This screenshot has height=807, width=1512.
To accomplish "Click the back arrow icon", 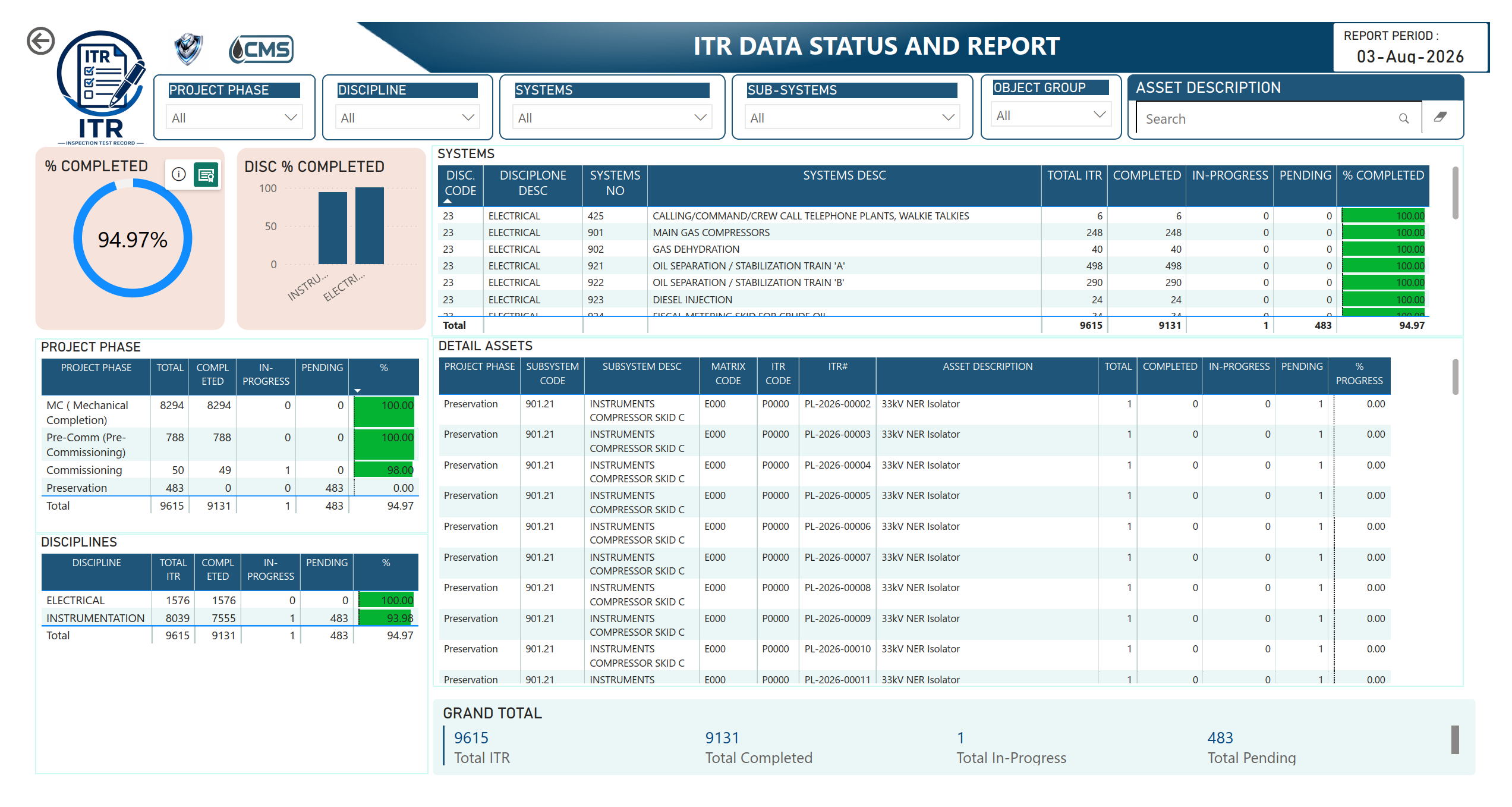I will tap(41, 41).
